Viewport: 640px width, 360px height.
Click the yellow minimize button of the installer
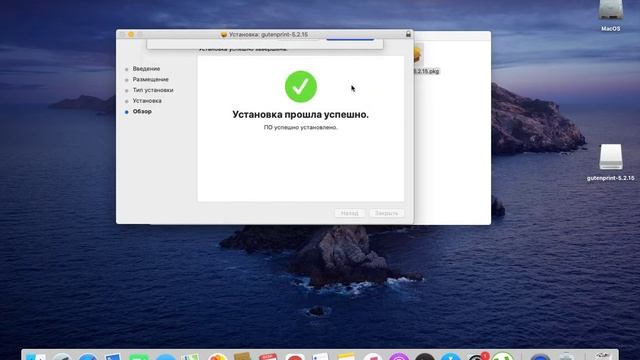[x=131, y=35]
